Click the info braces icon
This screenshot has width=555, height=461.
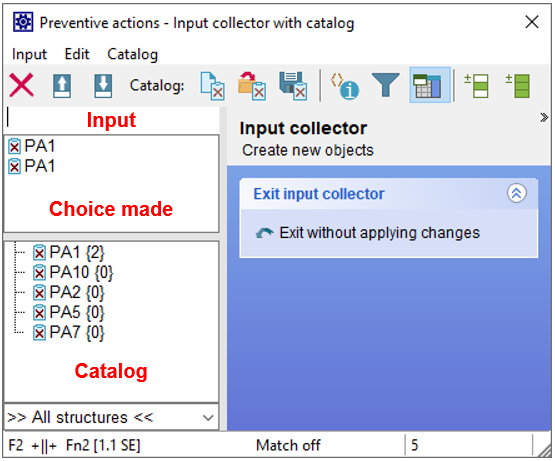(344, 86)
